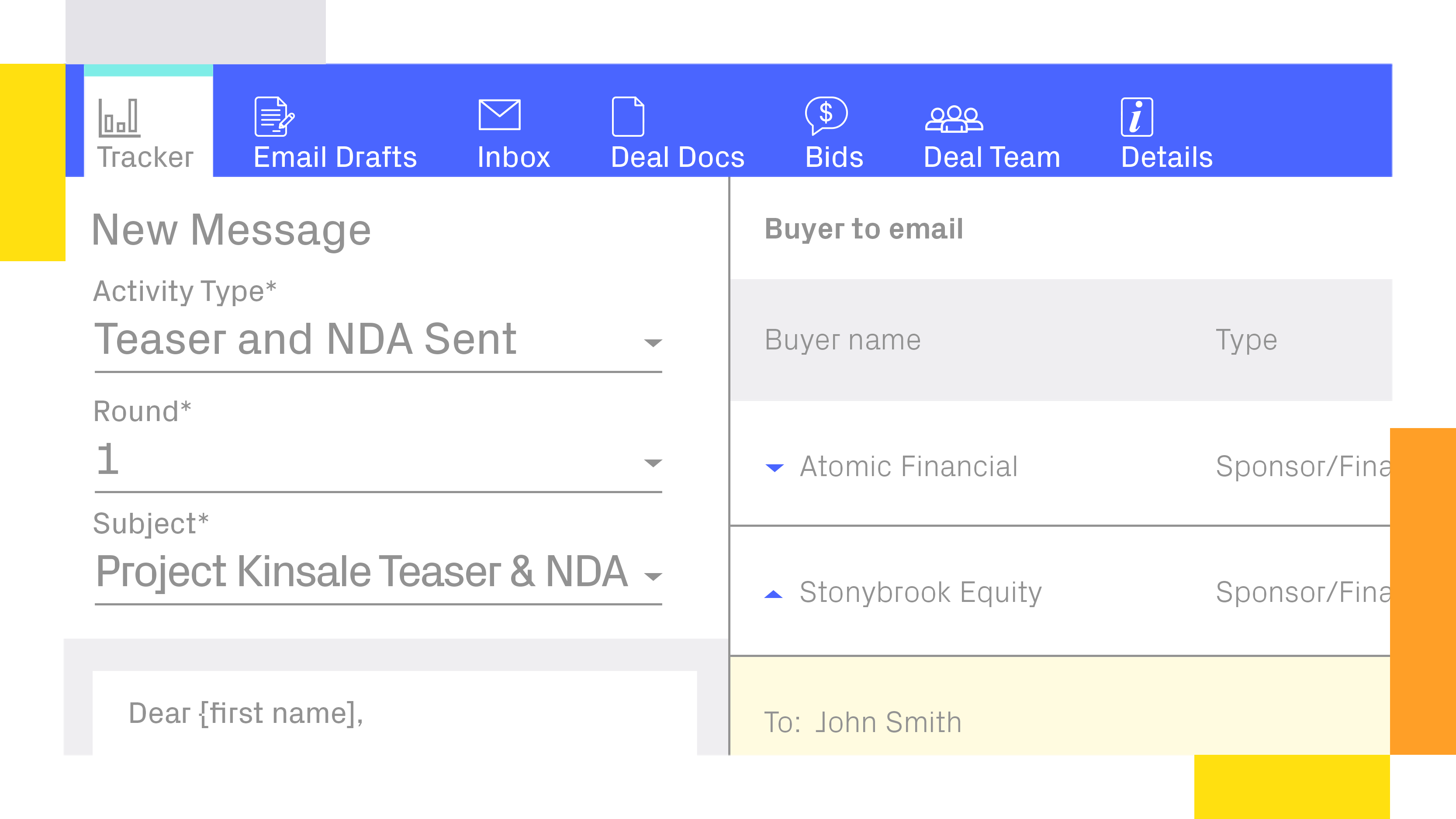Viewport: 1456px width, 819px height.
Task: Open the Round dropdown arrow
Action: click(x=653, y=463)
